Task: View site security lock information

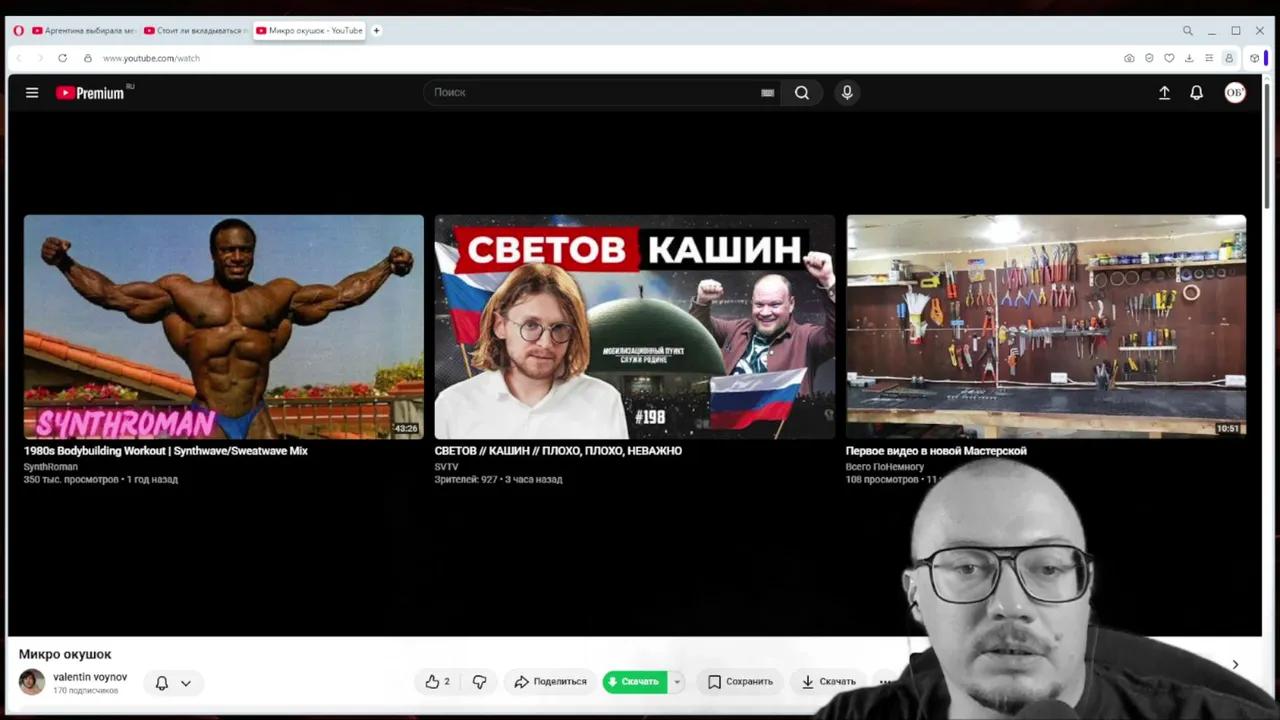Action: 88,58
